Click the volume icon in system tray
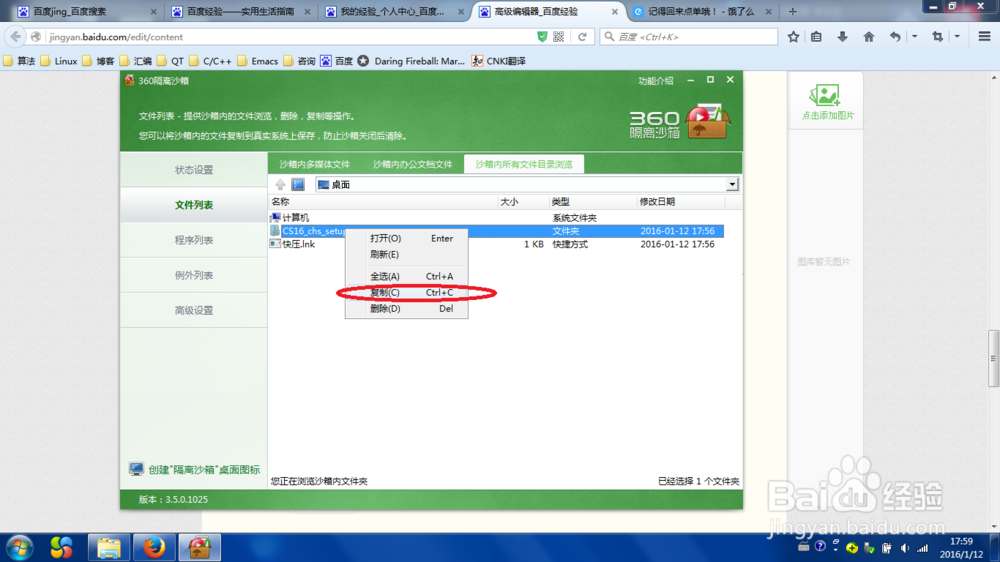 pyautogui.click(x=904, y=547)
